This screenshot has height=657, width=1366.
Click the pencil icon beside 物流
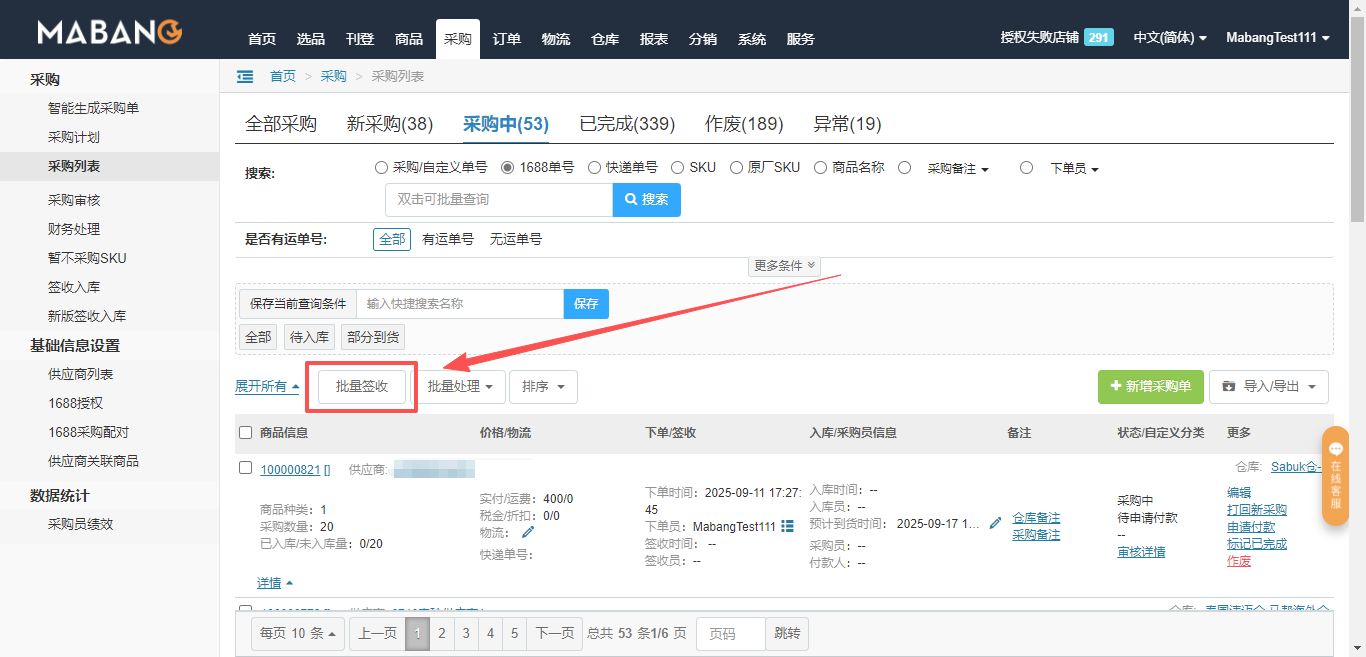pyautogui.click(x=528, y=532)
